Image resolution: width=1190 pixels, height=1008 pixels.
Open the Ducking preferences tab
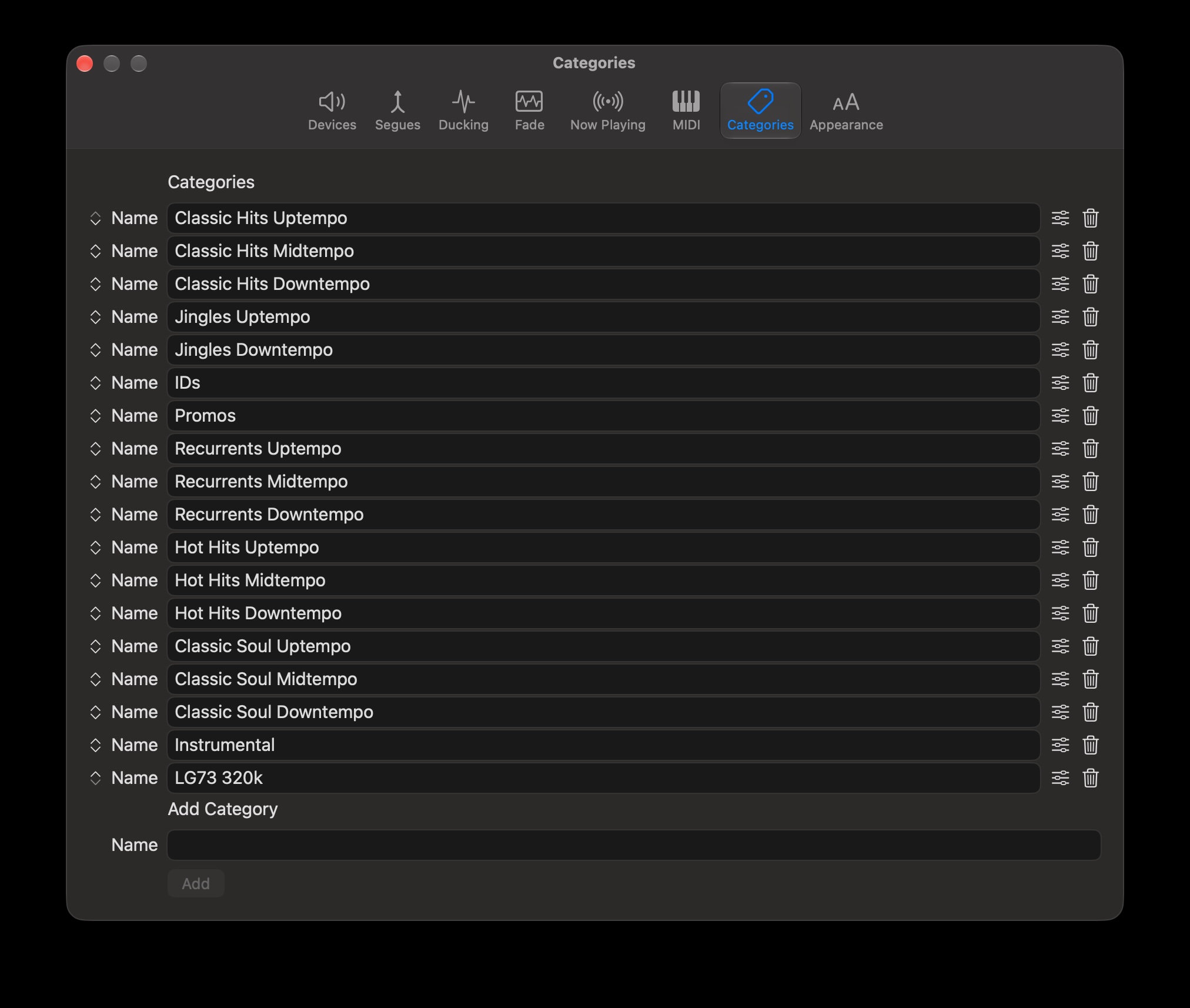pos(463,111)
